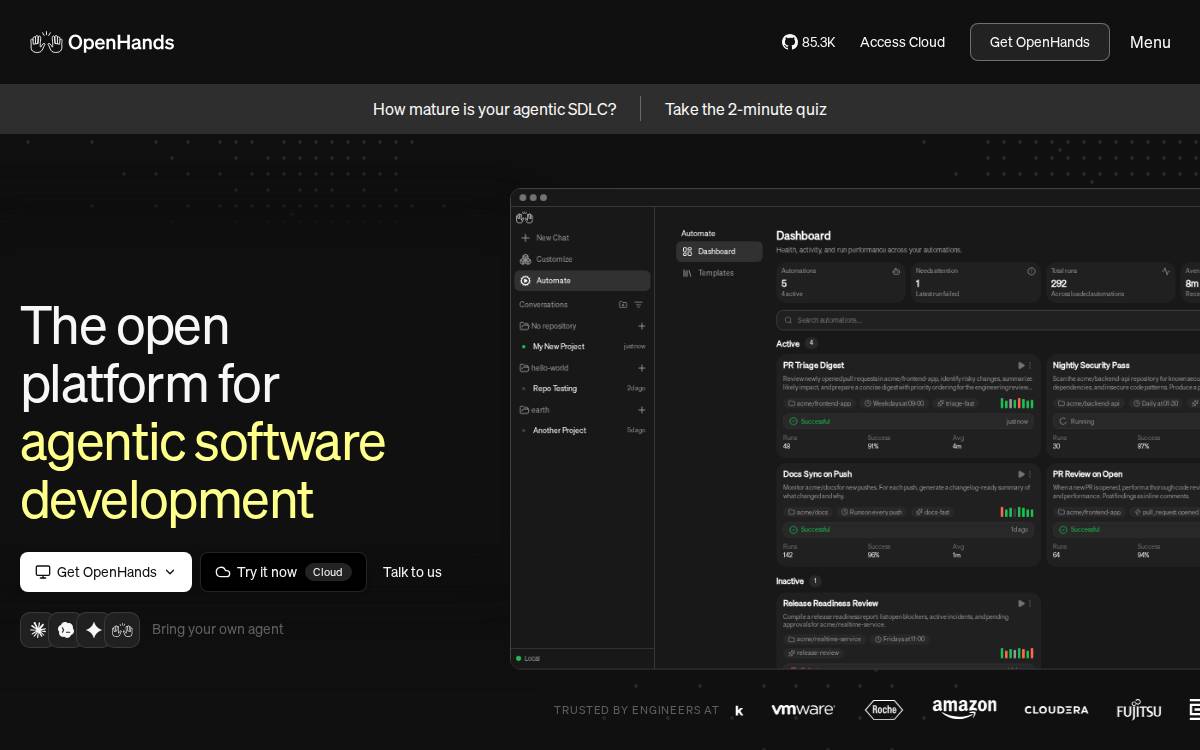
Task: Click How mature is your agentic SDLC banner
Action: point(494,109)
